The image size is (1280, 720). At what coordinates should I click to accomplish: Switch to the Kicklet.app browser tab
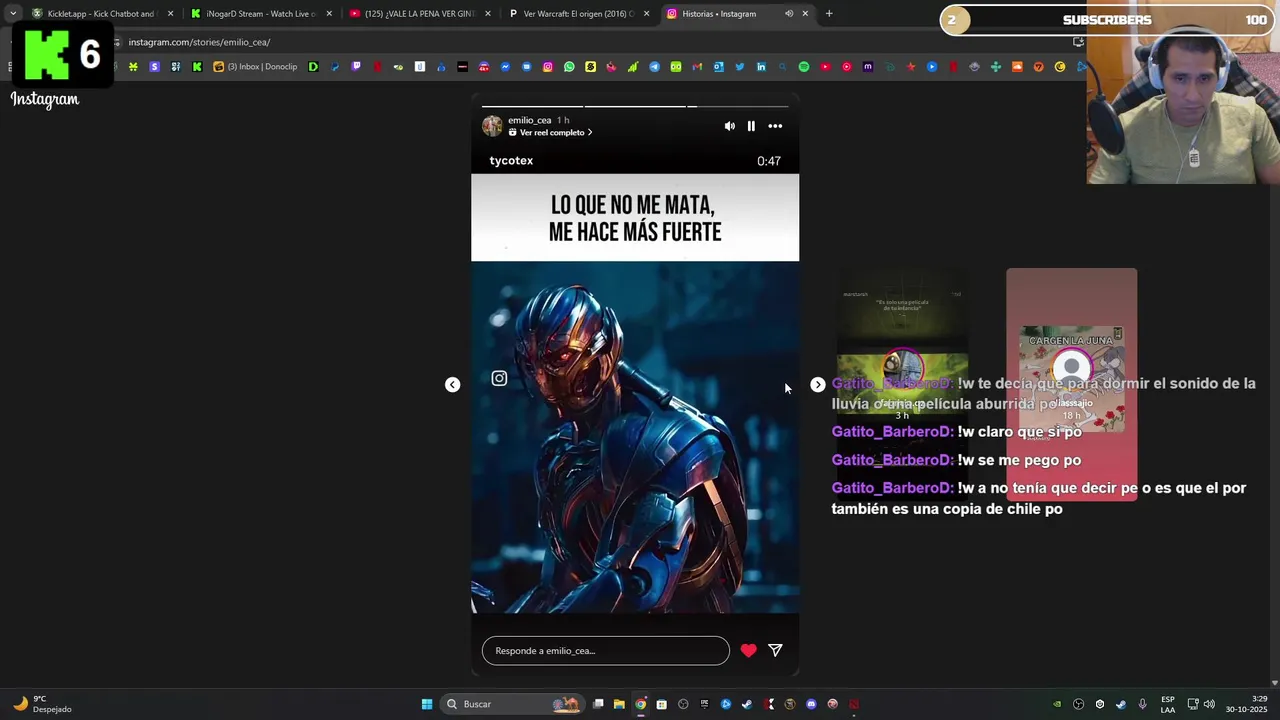click(x=100, y=14)
